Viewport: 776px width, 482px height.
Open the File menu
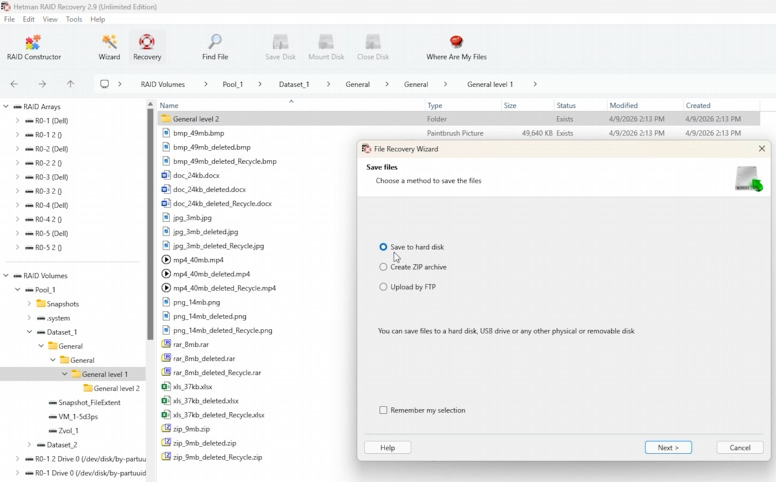tap(9, 19)
